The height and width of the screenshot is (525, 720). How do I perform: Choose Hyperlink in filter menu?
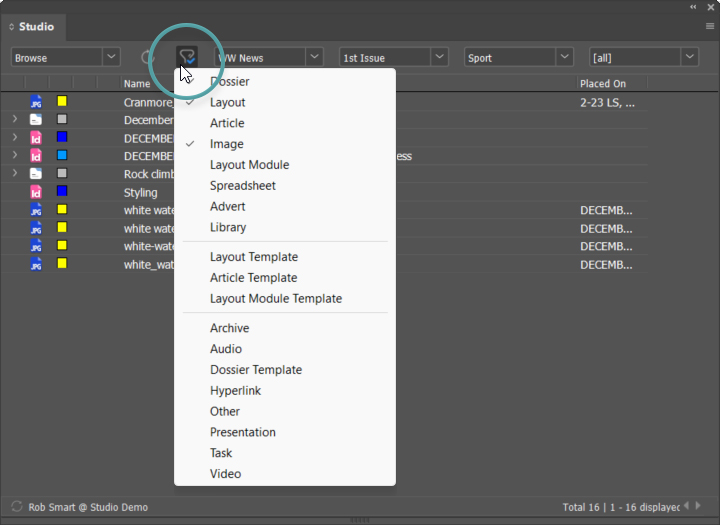(x=285, y=390)
